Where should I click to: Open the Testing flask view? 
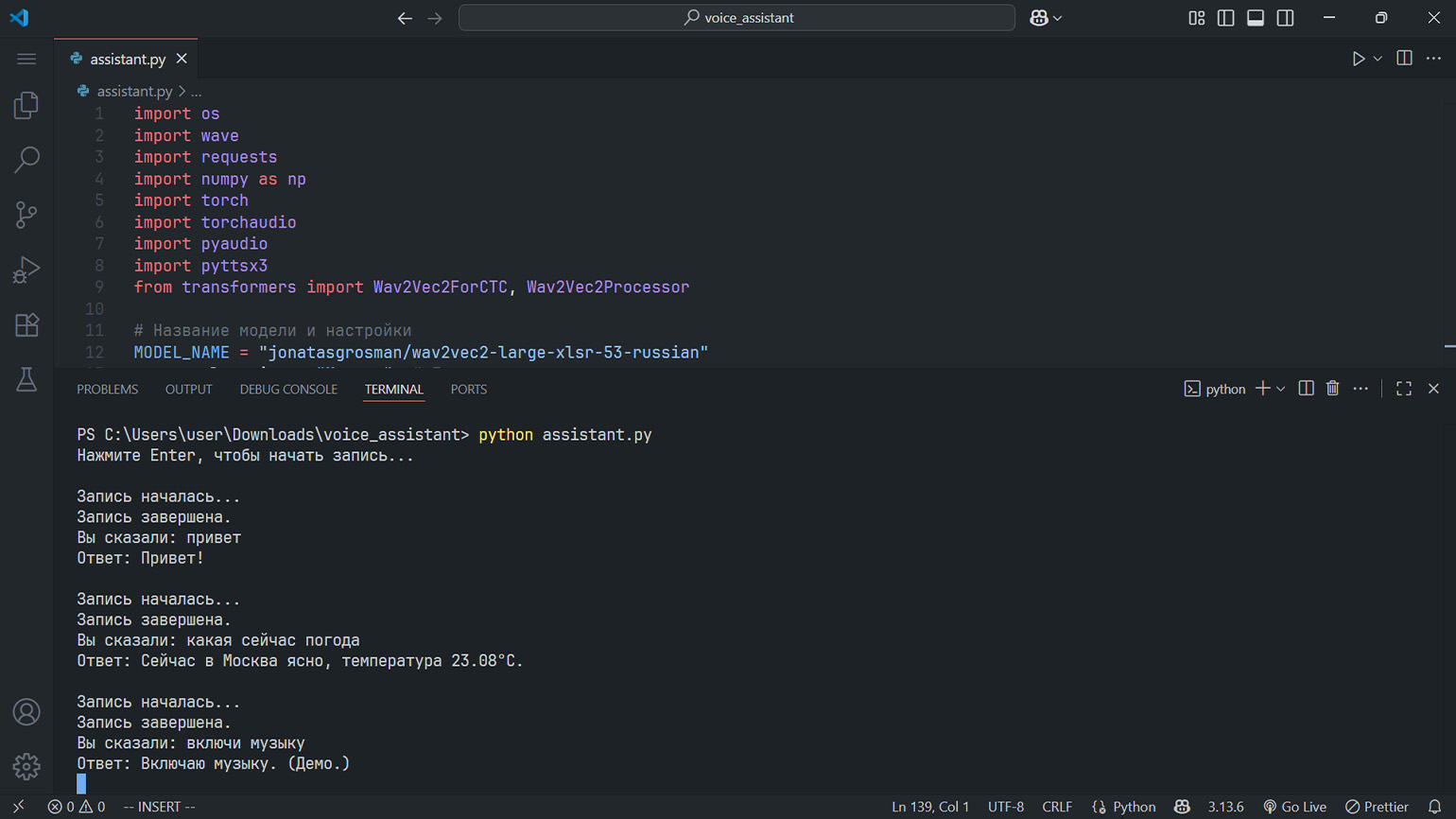coord(26,379)
